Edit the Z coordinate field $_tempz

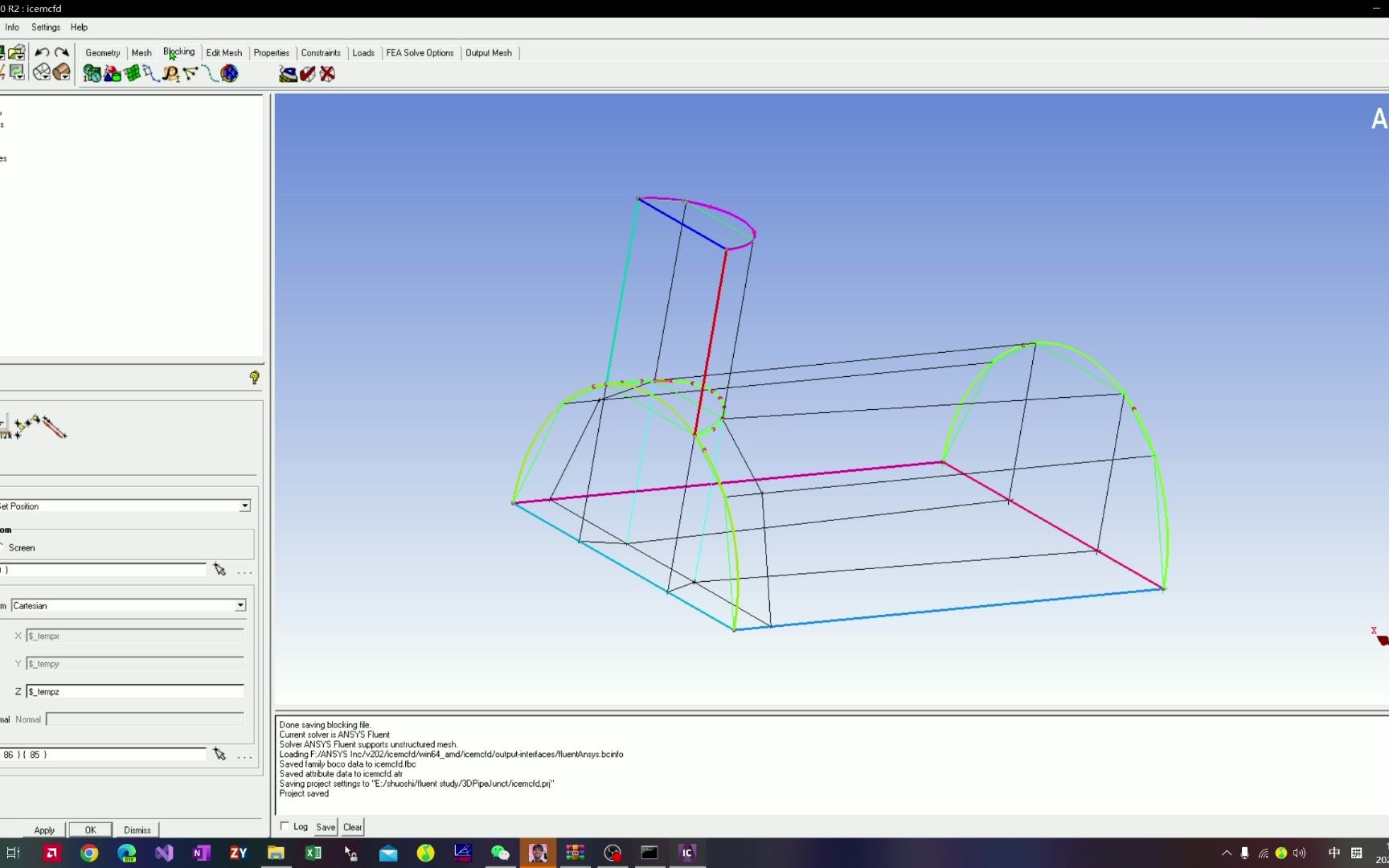[133, 691]
